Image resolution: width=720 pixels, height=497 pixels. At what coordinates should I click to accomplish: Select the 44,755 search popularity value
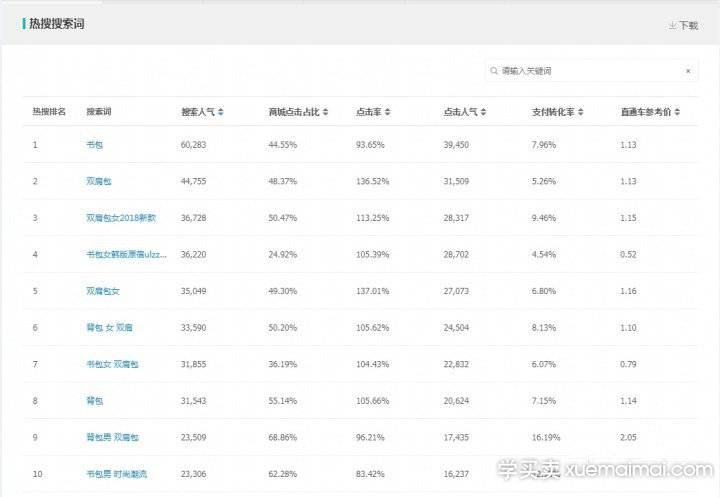pos(193,181)
